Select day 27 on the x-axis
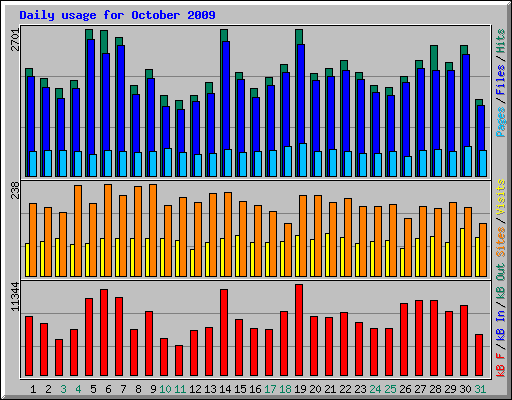 coord(420,389)
